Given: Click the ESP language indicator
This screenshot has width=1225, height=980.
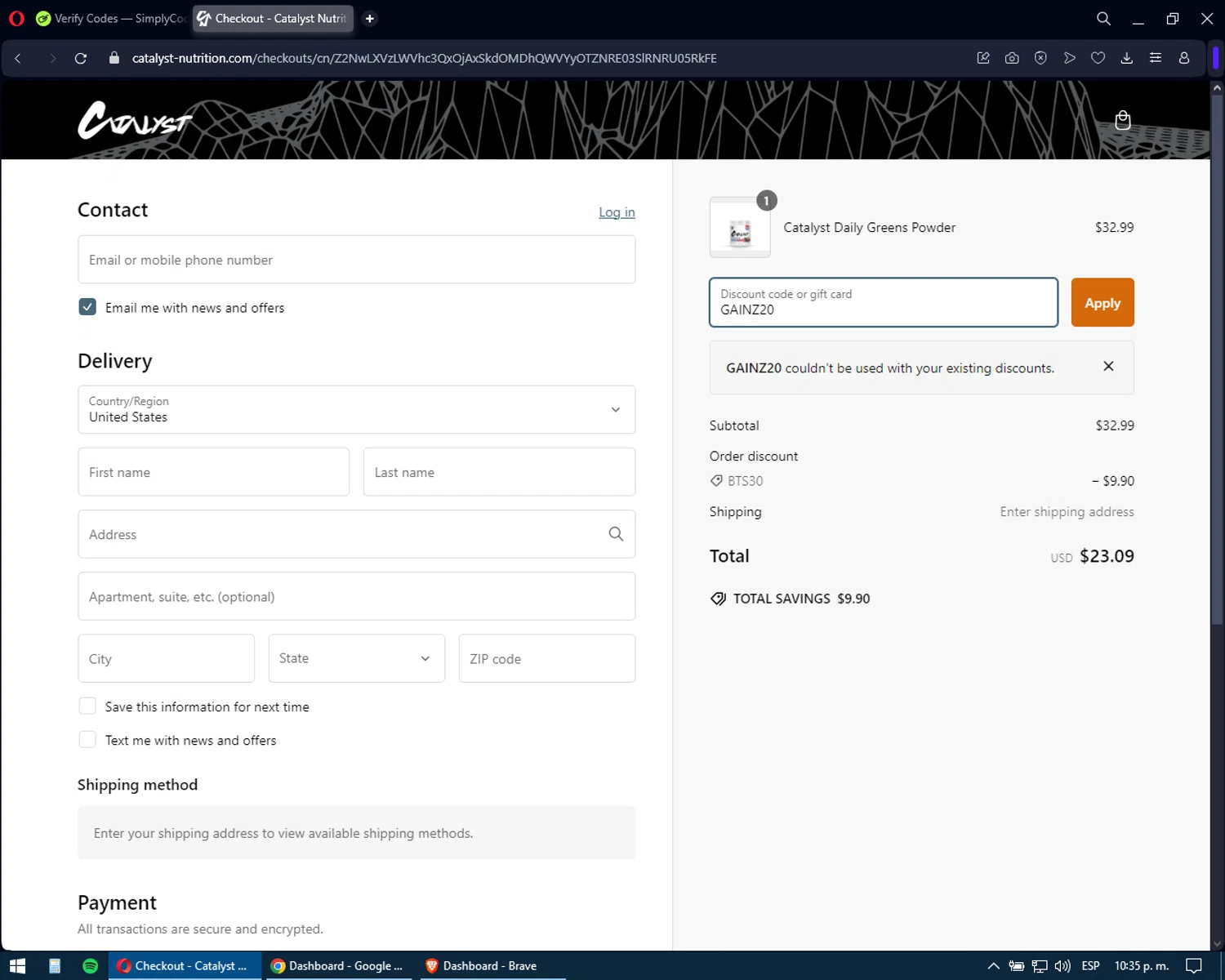Looking at the screenshot, I should 1090,966.
